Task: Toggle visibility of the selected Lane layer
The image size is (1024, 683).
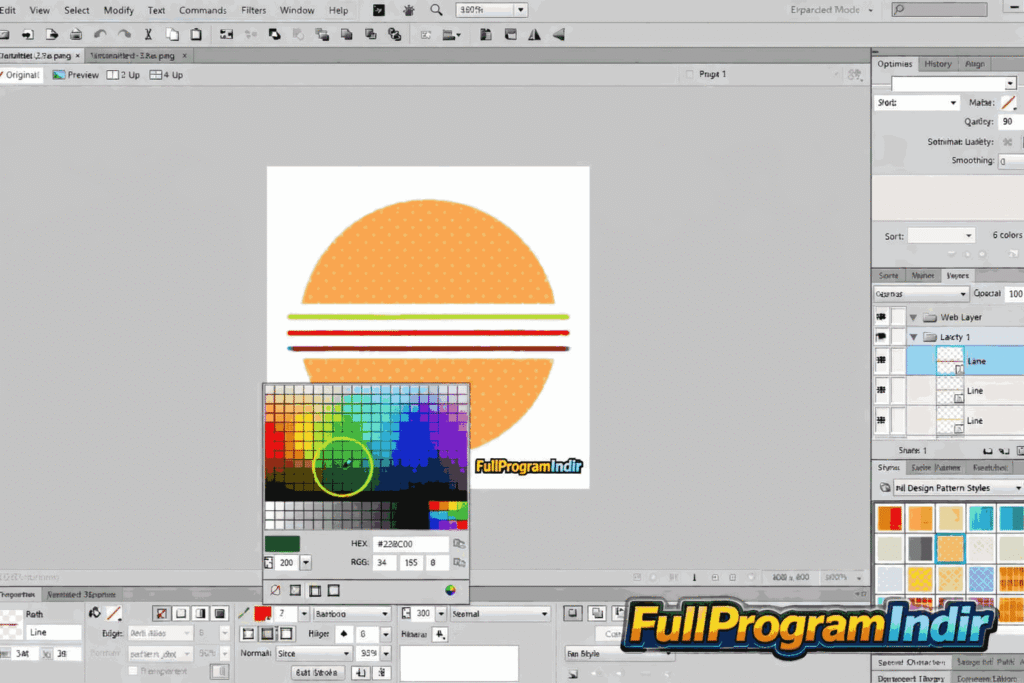Action: (881, 360)
